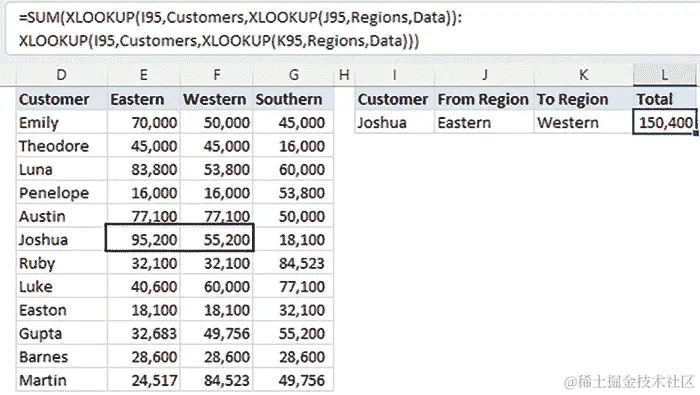Image resolution: width=700 pixels, height=395 pixels.
Task: Click the From Region value Eastern
Action: click(484, 122)
